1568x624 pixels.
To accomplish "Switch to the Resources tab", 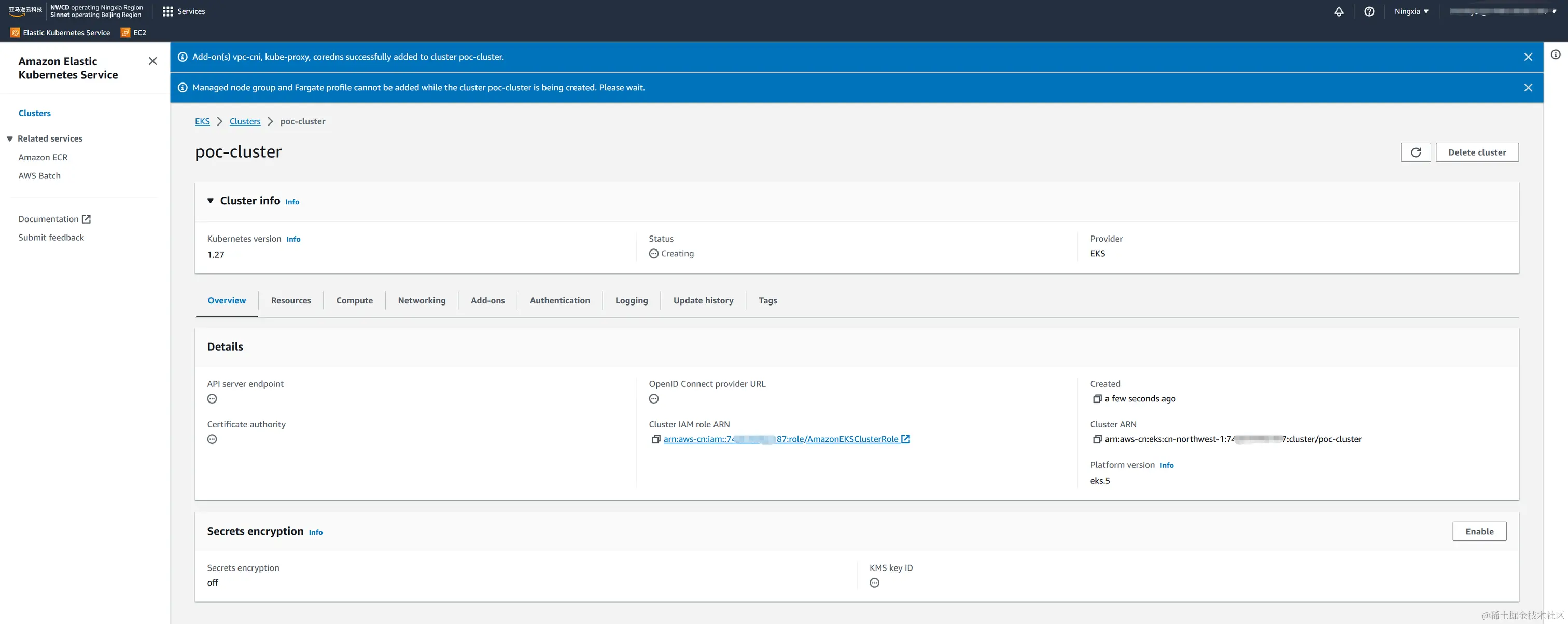I will pos(290,301).
